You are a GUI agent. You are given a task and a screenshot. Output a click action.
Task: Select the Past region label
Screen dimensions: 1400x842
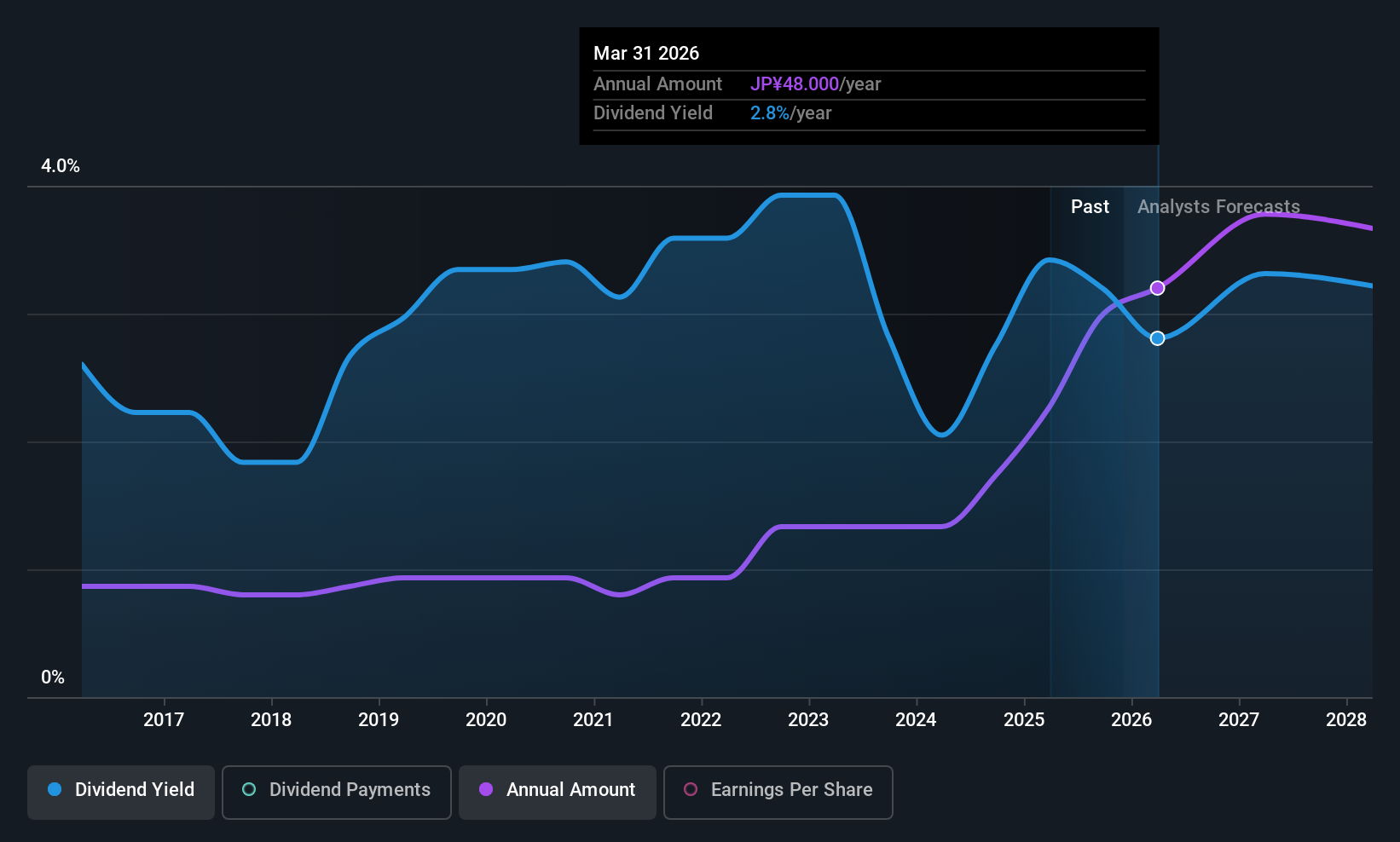click(1090, 207)
